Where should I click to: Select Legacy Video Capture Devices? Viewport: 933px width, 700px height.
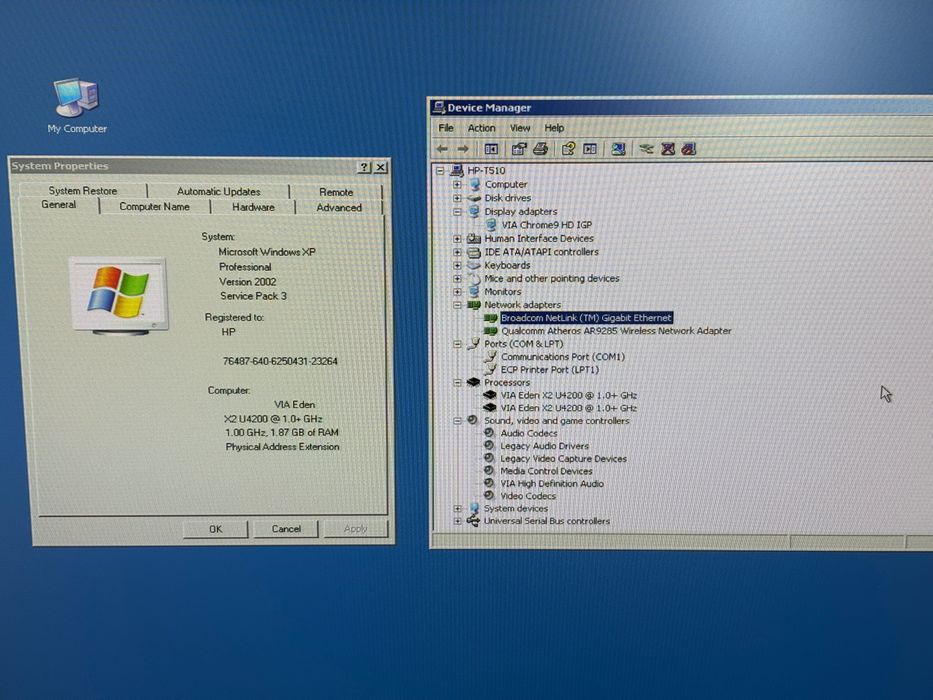563,458
